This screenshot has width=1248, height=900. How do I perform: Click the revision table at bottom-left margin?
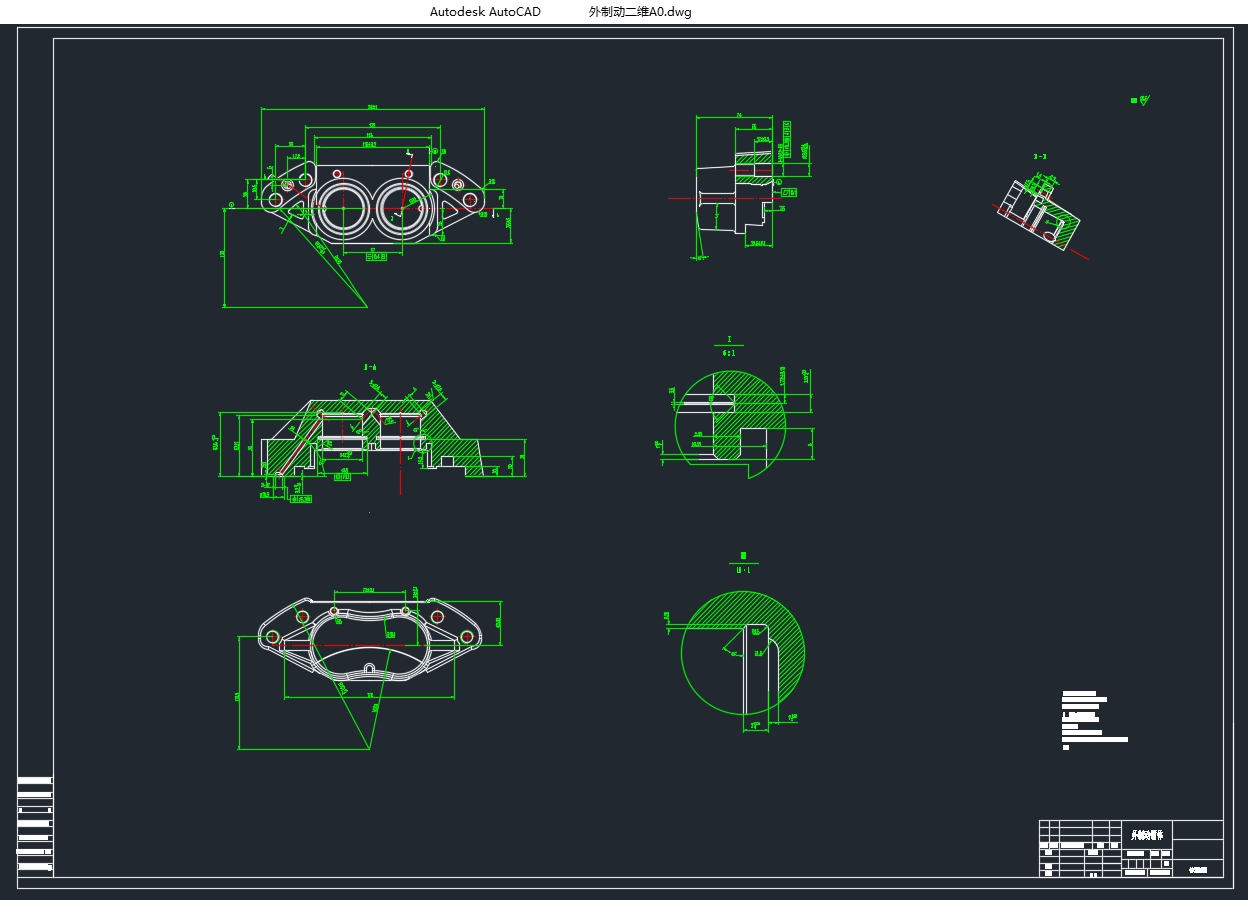(x=34, y=826)
